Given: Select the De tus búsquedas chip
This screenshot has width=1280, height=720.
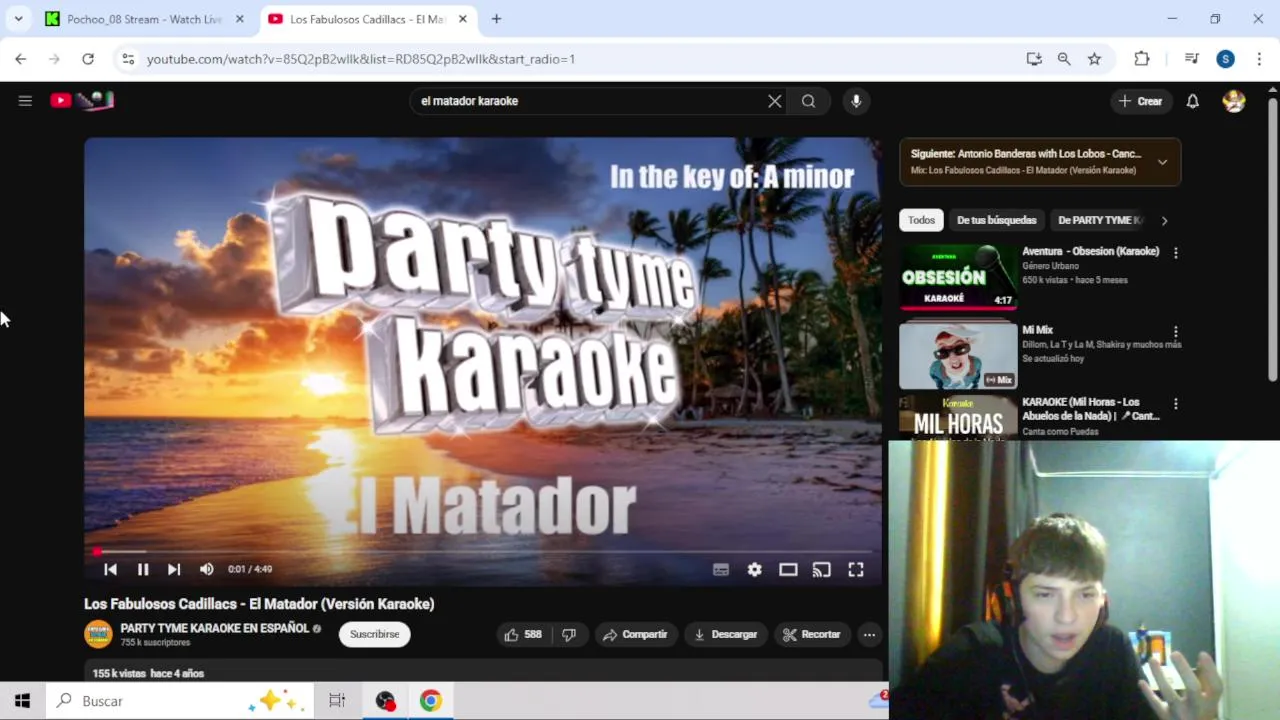Looking at the screenshot, I should (996, 220).
